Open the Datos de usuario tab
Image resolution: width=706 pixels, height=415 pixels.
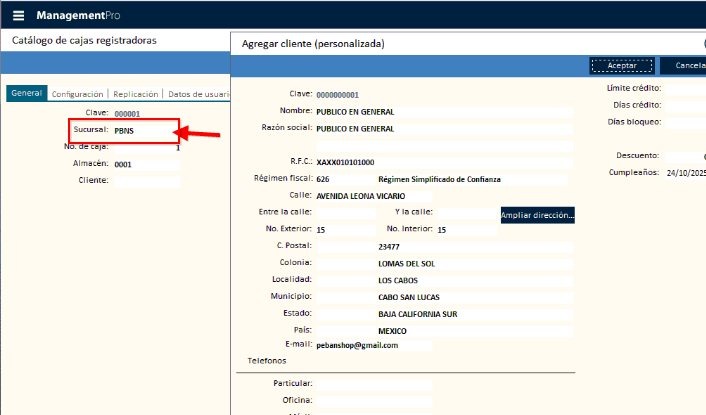tap(197, 93)
